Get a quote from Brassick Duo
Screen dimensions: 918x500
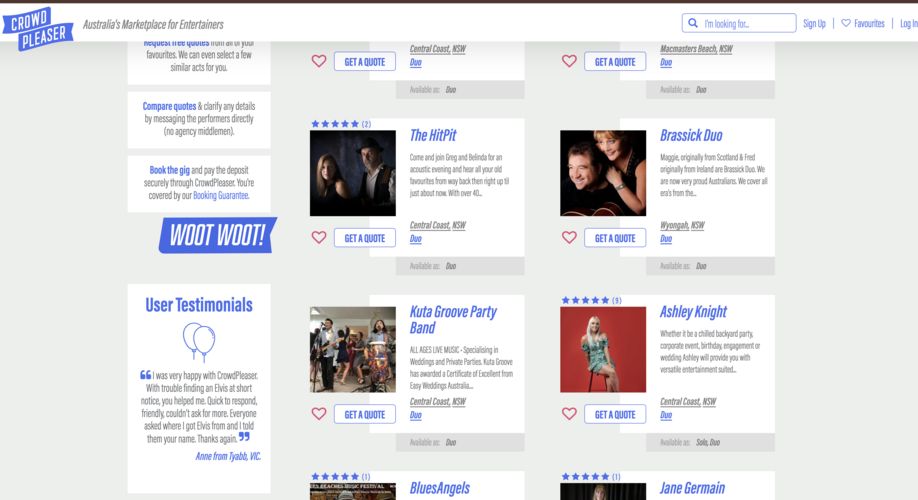[615, 238]
